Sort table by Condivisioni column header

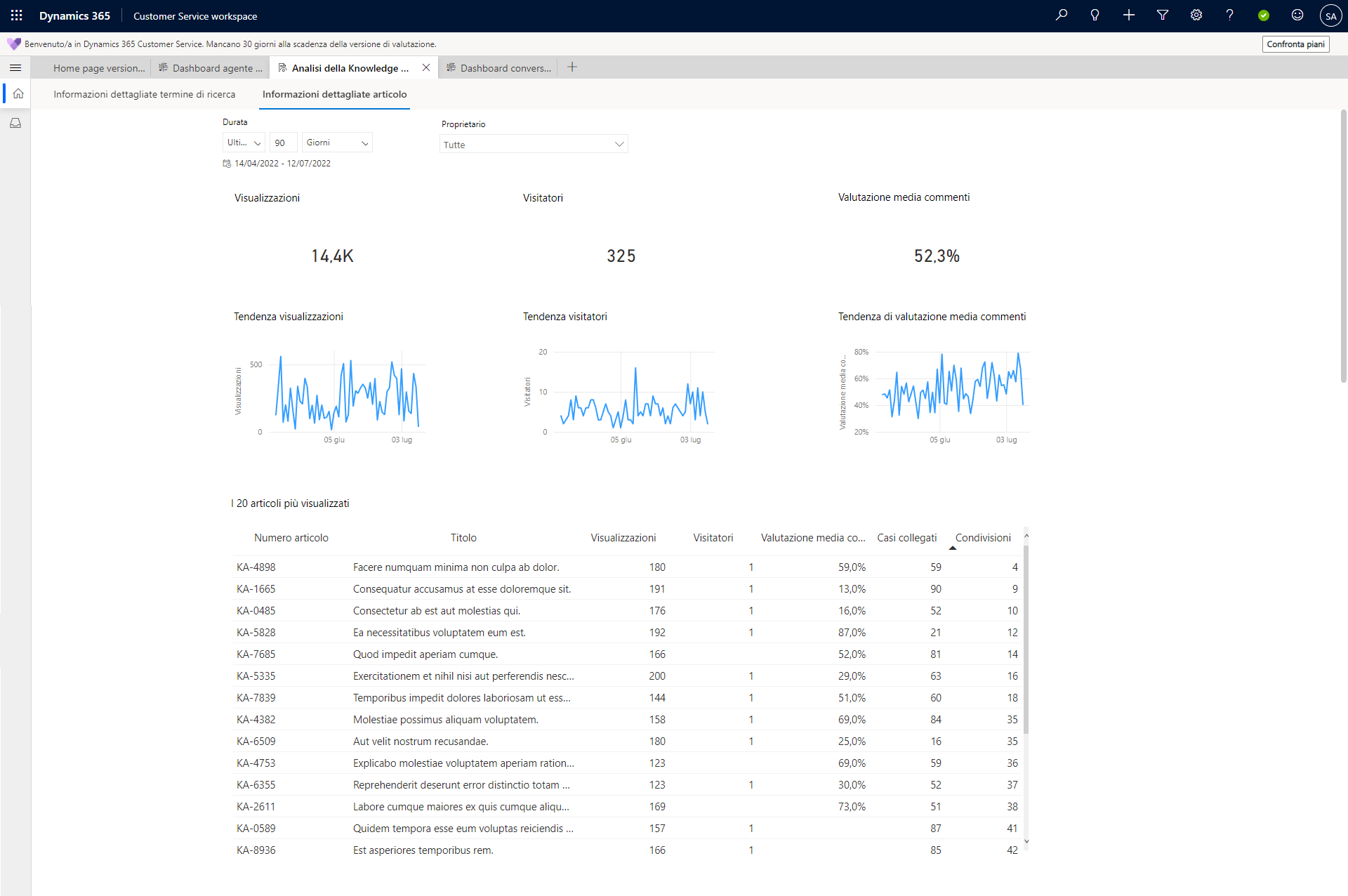tap(982, 538)
